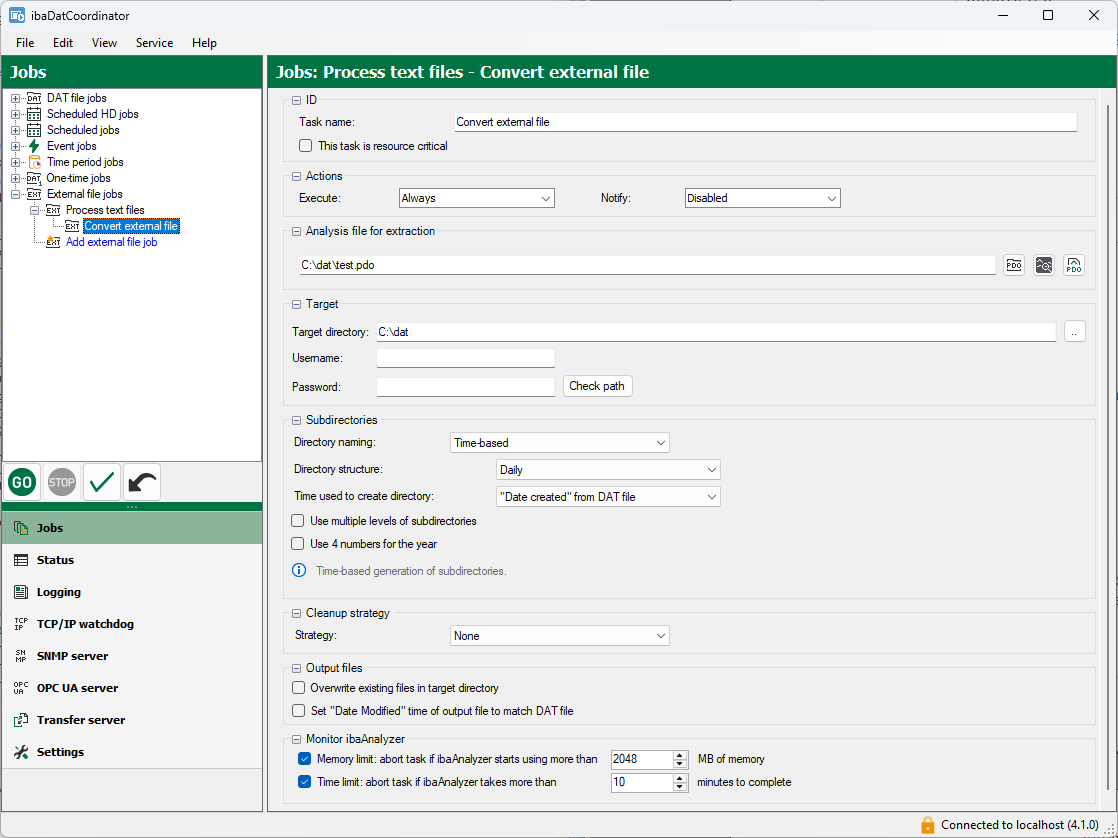1118x838 pixels.
Task: Open the File menu
Action: point(25,43)
